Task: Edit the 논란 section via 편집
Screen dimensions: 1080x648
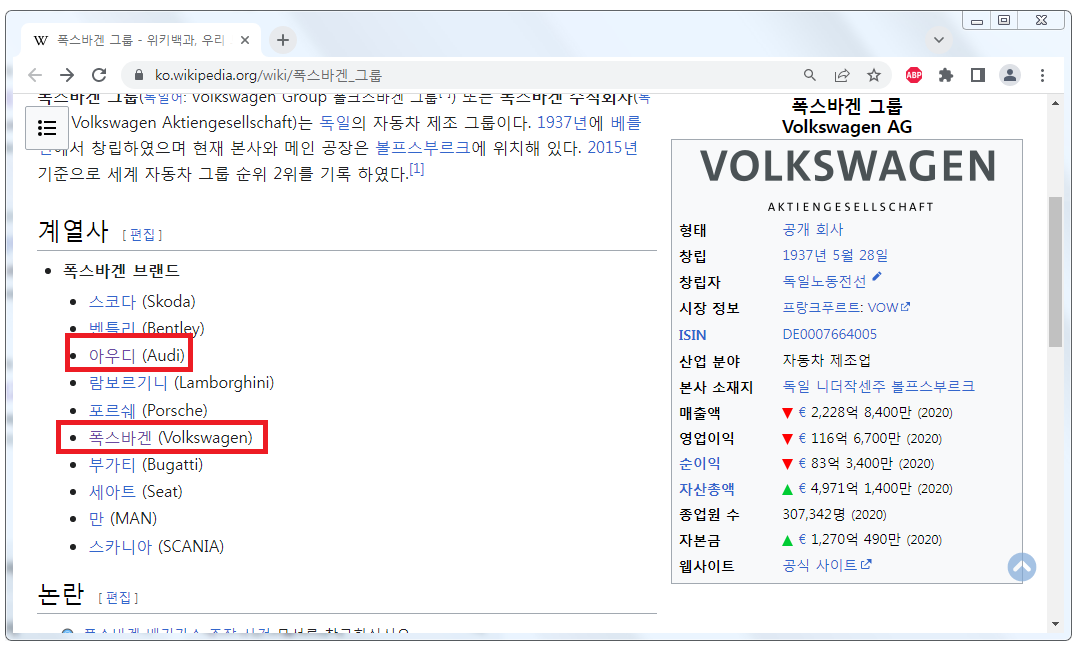Action: [x=118, y=598]
